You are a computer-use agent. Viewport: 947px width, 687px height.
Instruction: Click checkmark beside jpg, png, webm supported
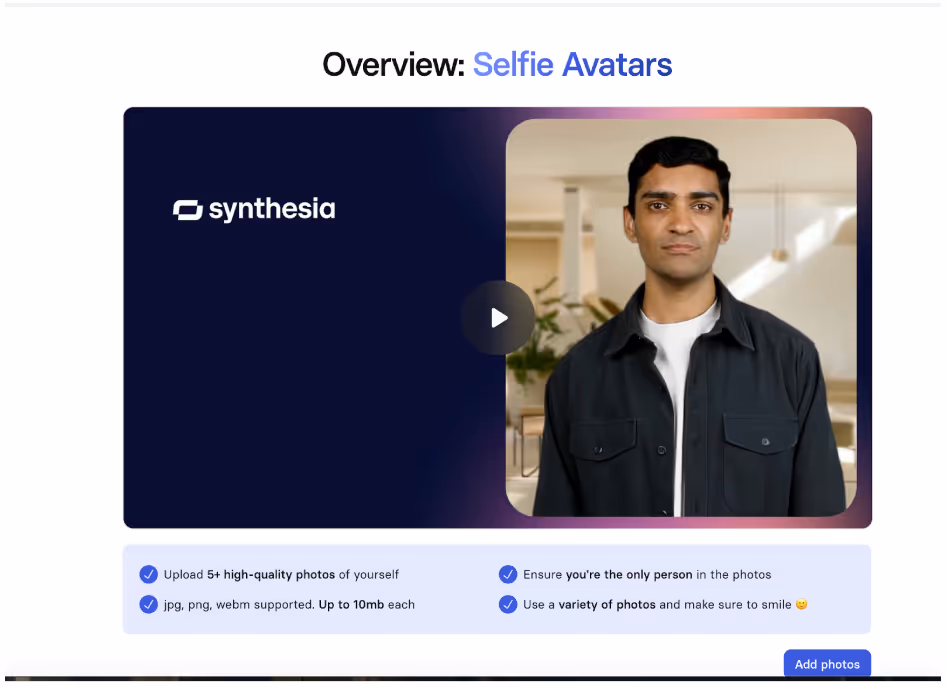(x=149, y=604)
